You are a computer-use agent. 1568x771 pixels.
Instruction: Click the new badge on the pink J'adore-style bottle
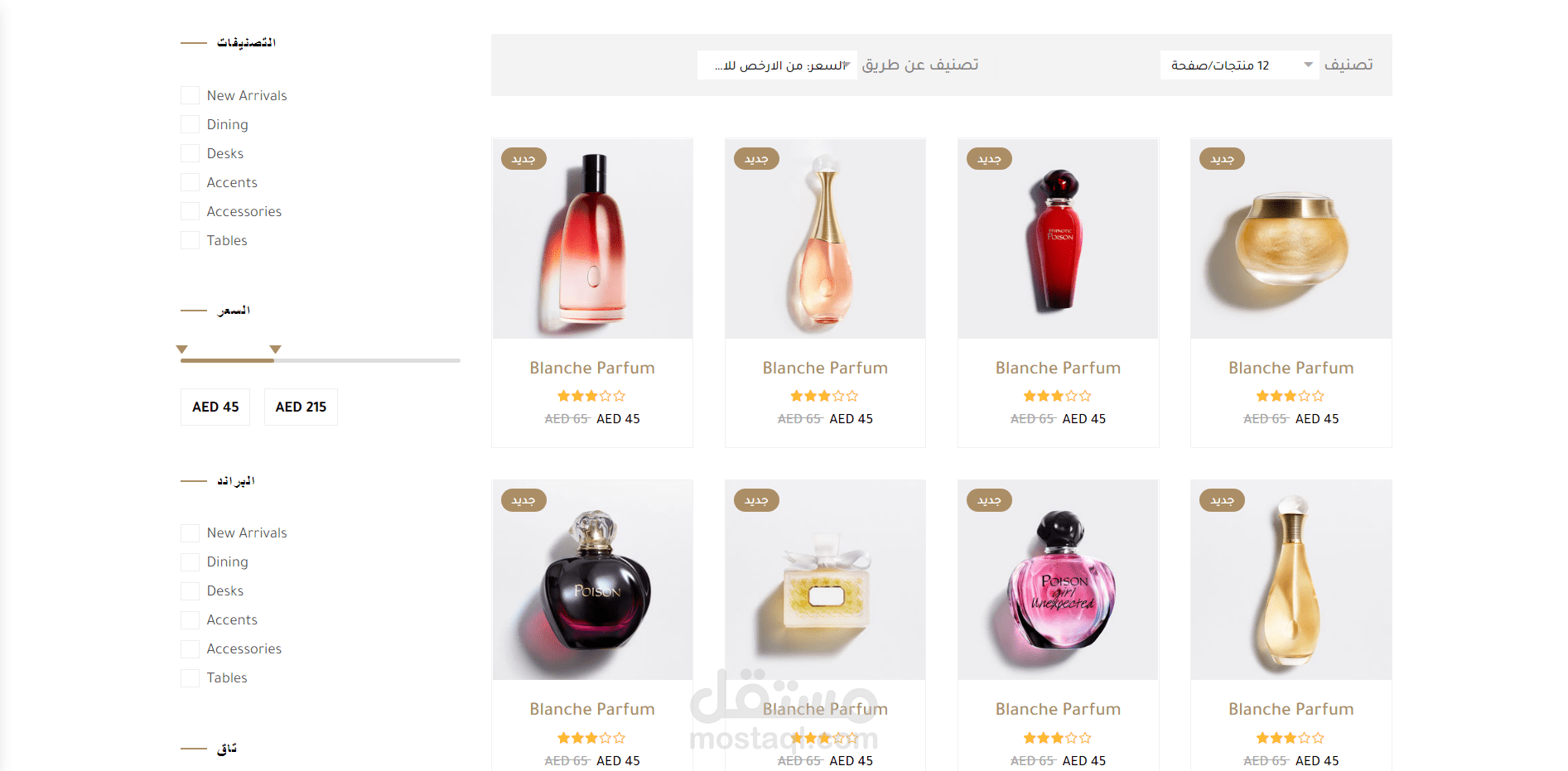pyautogui.click(x=756, y=158)
